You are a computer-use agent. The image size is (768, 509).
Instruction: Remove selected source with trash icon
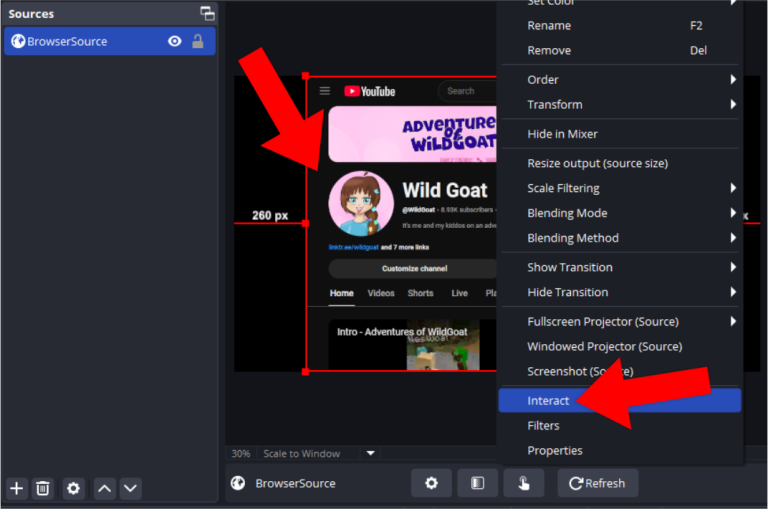coord(43,488)
